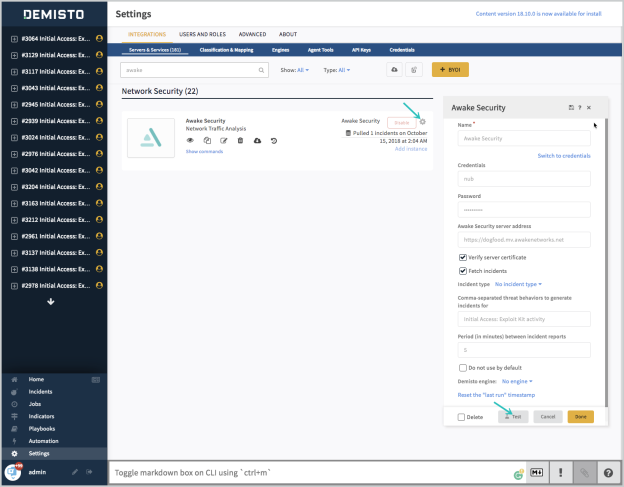Click the Cancel button

click(x=548, y=417)
